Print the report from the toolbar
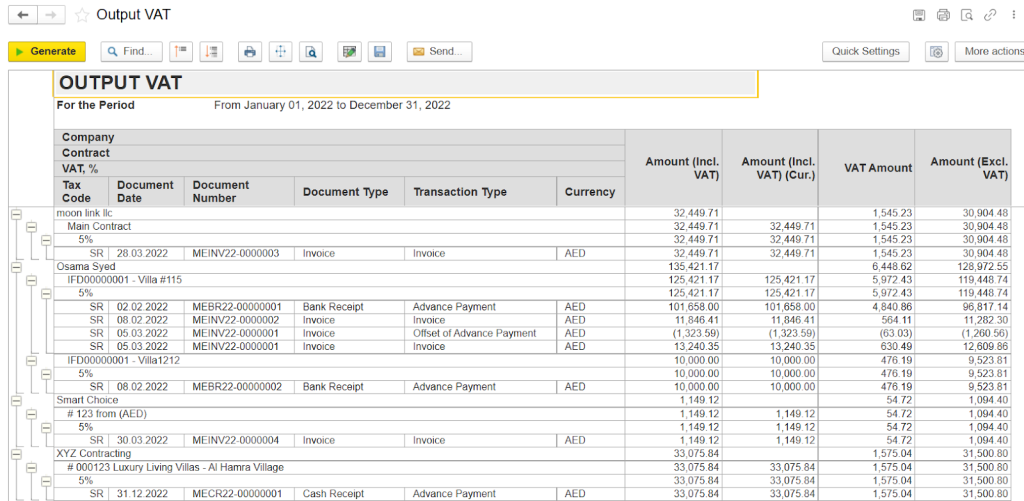Image resolution: width=1024 pixels, height=501 pixels. (x=250, y=51)
